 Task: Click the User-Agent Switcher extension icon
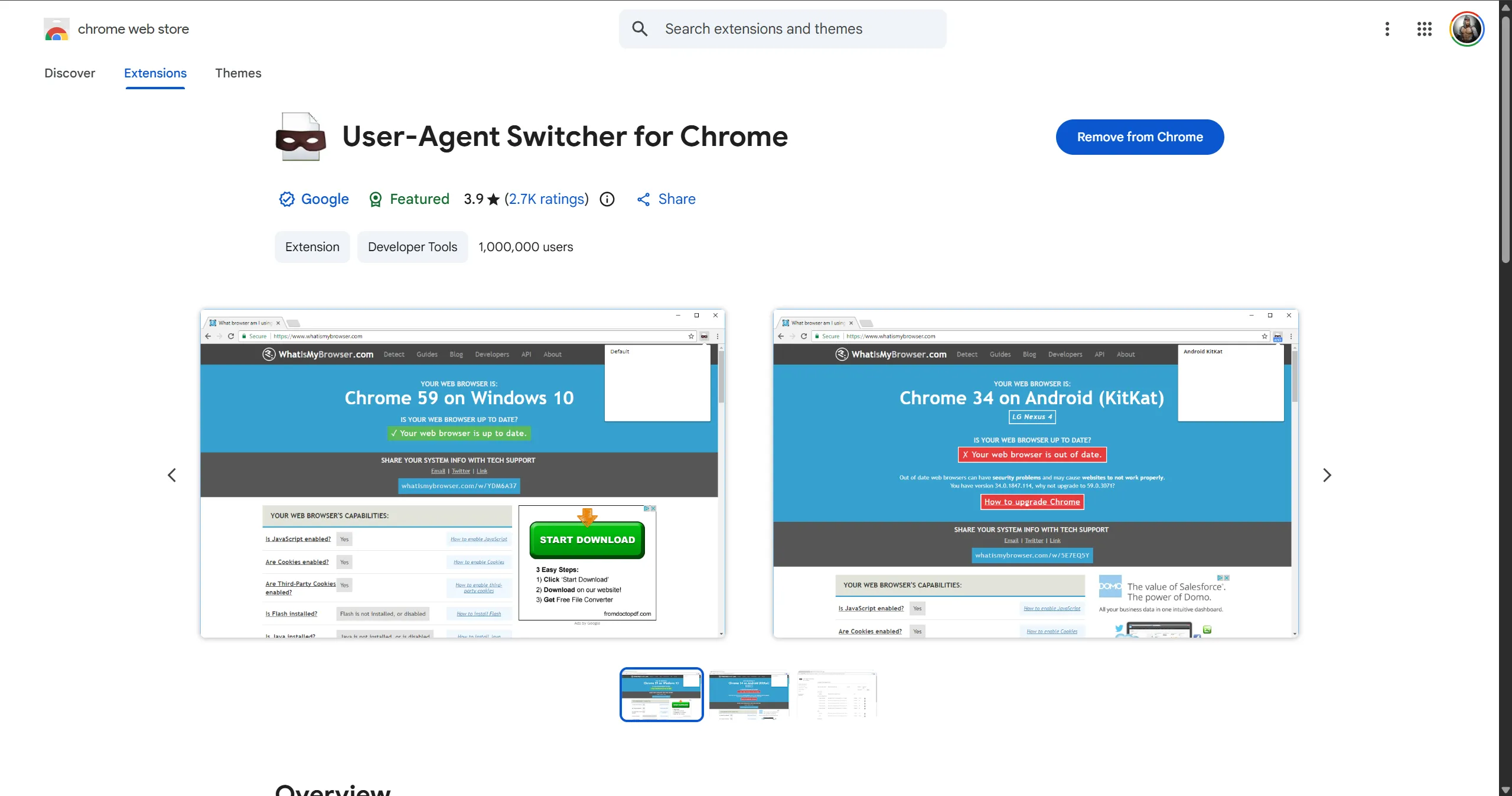click(x=300, y=137)
